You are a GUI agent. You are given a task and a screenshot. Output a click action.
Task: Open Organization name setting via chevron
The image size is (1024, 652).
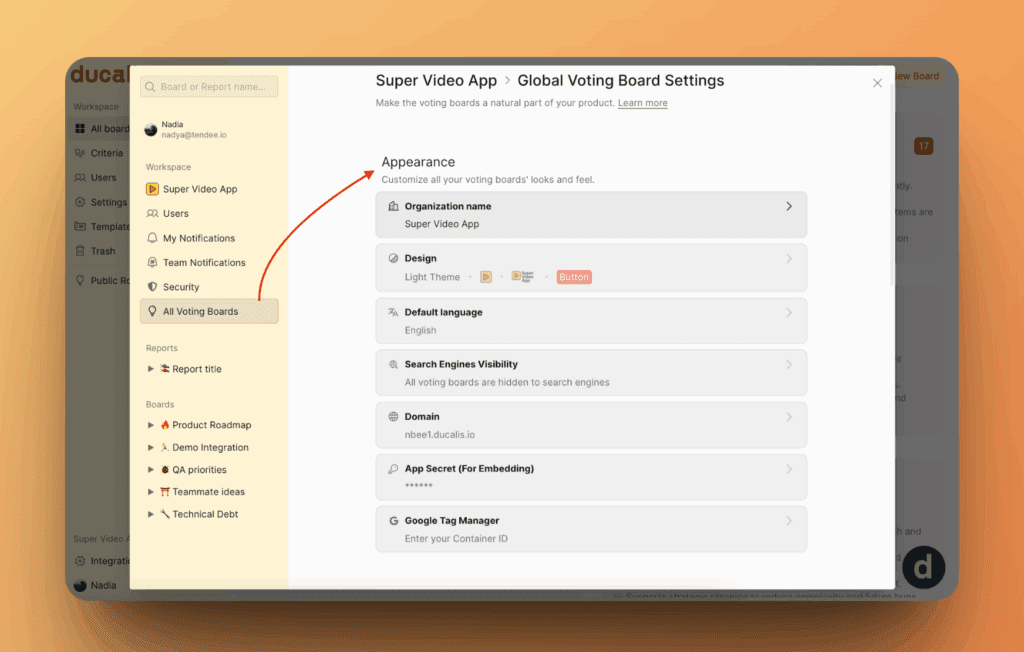(788, 206)
